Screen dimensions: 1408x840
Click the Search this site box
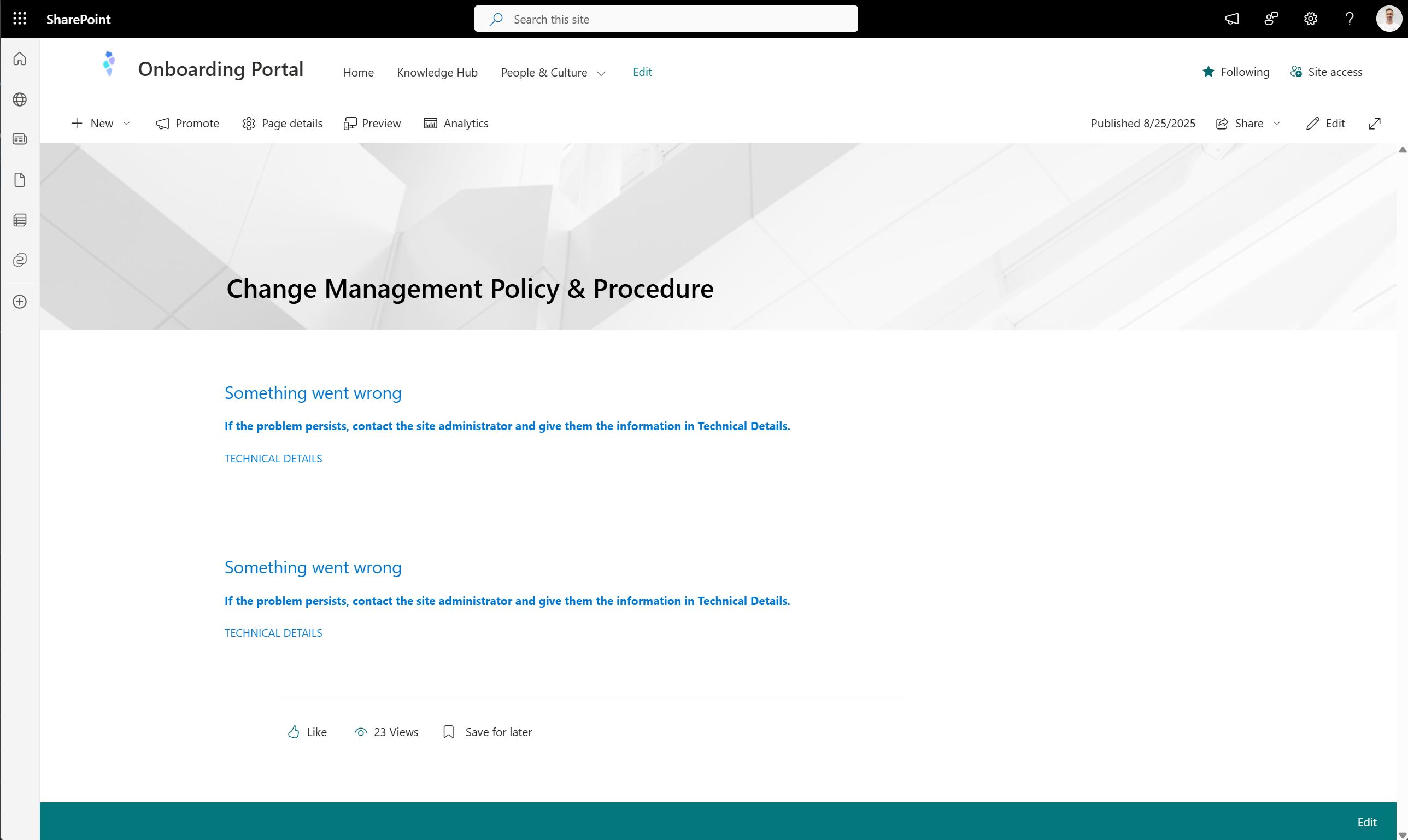666,19
